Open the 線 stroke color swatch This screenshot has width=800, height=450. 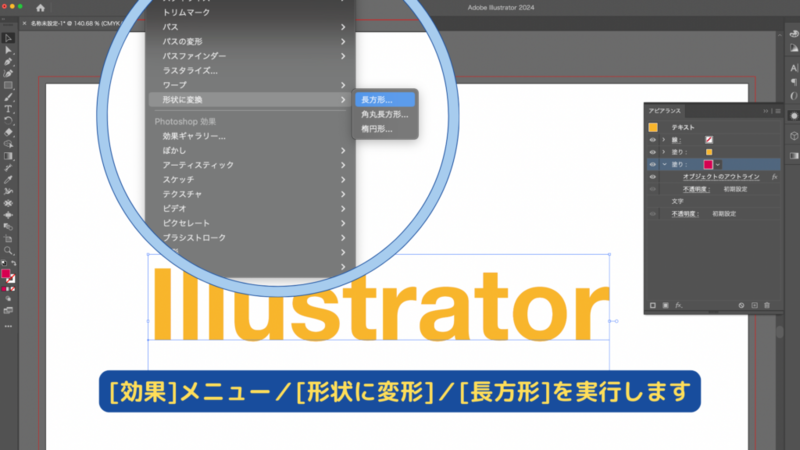[x=709, y=140]
